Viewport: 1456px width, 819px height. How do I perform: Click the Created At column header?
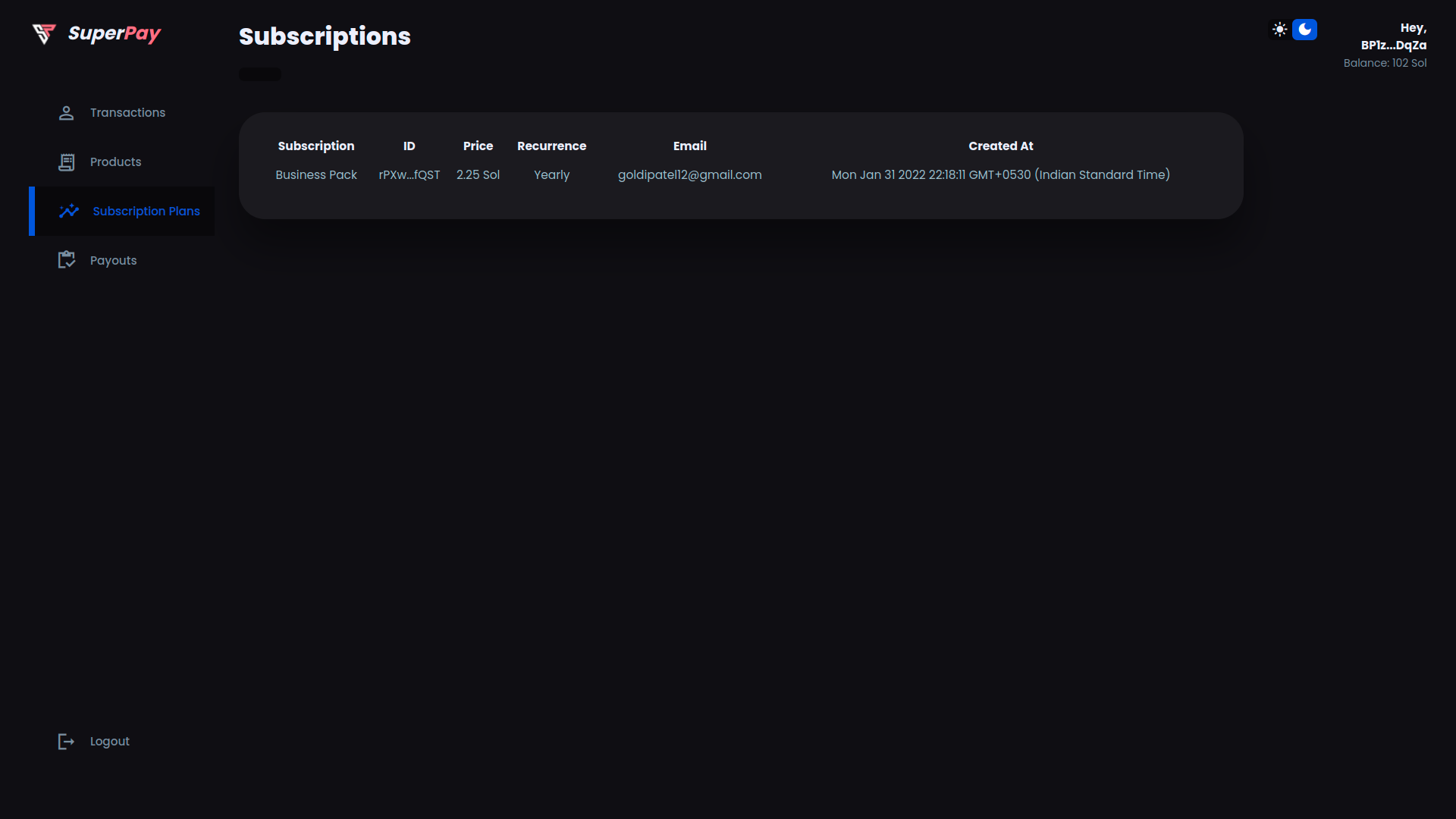tap(1001, 146)
